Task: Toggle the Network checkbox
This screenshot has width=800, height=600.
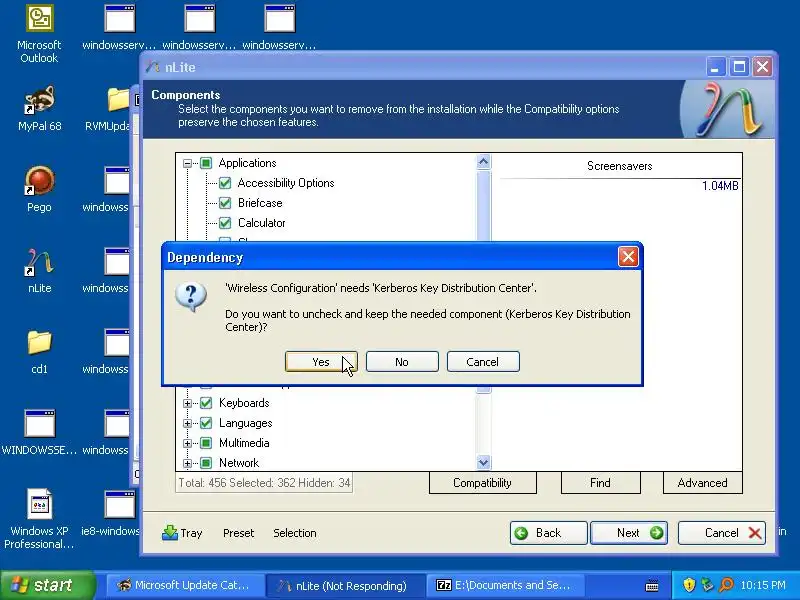Action: 206,463
